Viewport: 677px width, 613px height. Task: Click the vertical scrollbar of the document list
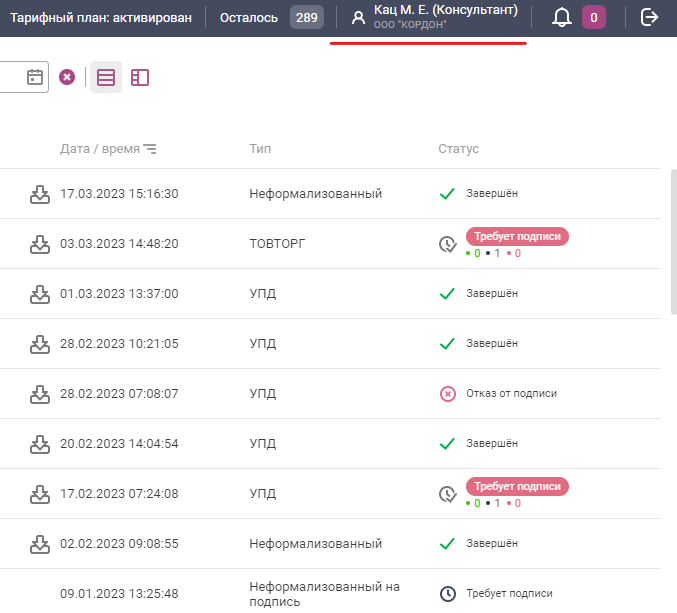pos(672,240)
